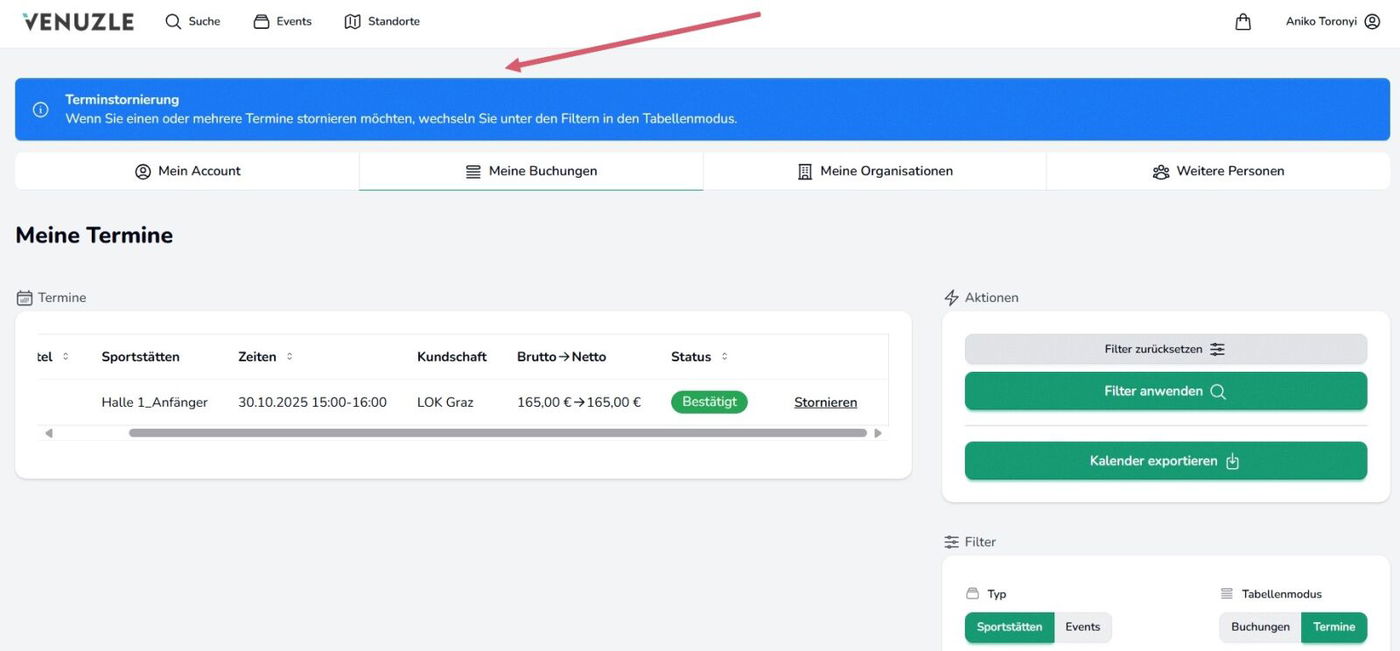Switch Tabellenmodus to Buchungen
Image resolution: width=1400 pixels, height=651 pixels.
click(x=1260, y=627)
